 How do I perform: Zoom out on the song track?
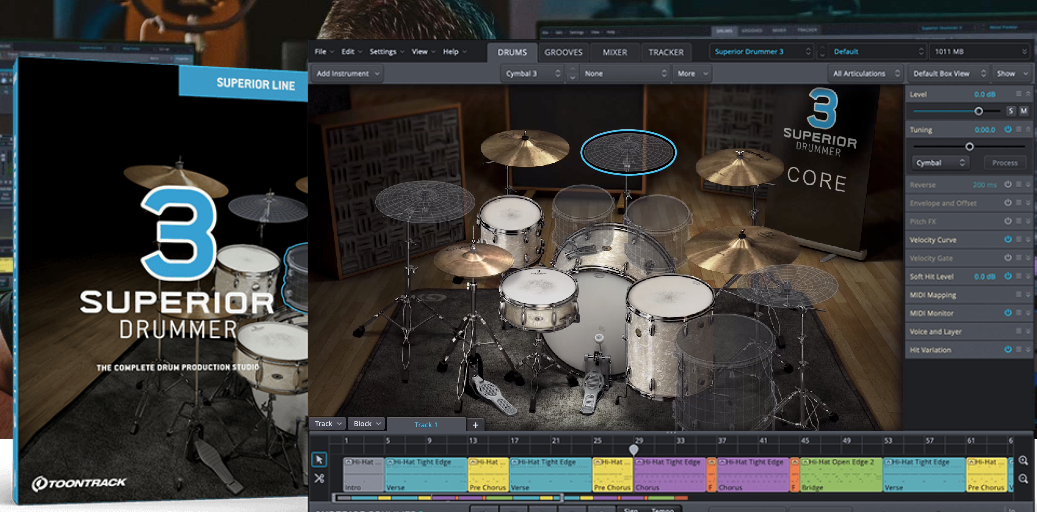click(x=1023, y=478)
